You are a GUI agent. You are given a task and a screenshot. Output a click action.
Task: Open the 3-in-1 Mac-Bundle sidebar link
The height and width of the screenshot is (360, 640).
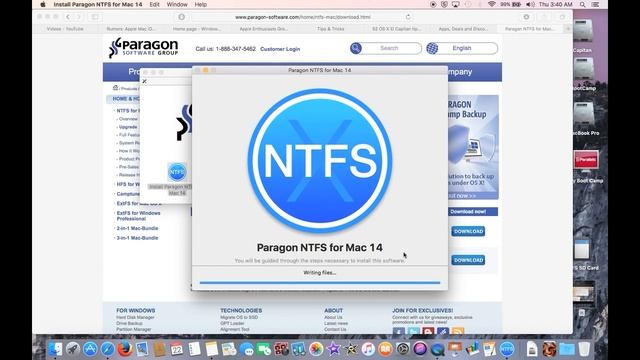[x=137, y=238]
